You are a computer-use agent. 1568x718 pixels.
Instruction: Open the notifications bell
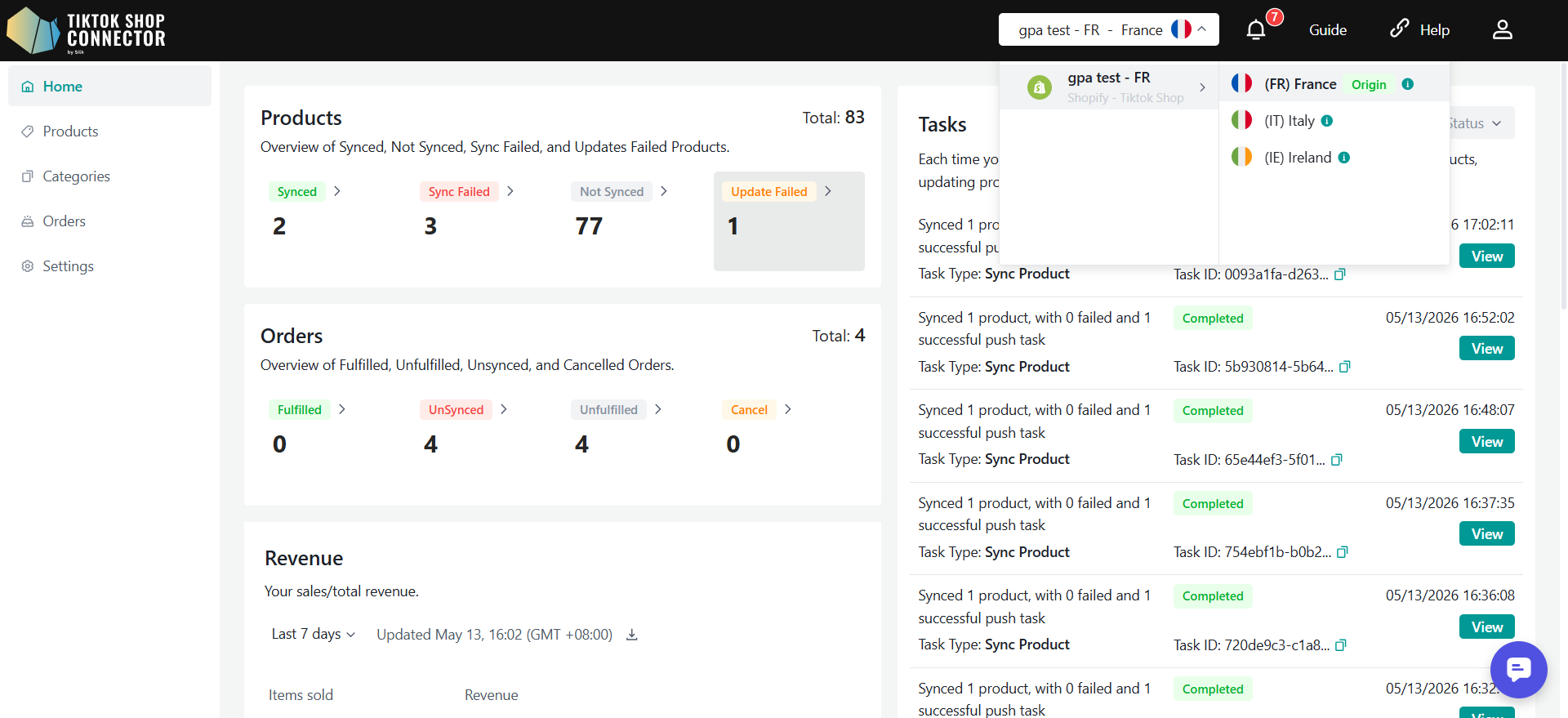pos(1256,30)
